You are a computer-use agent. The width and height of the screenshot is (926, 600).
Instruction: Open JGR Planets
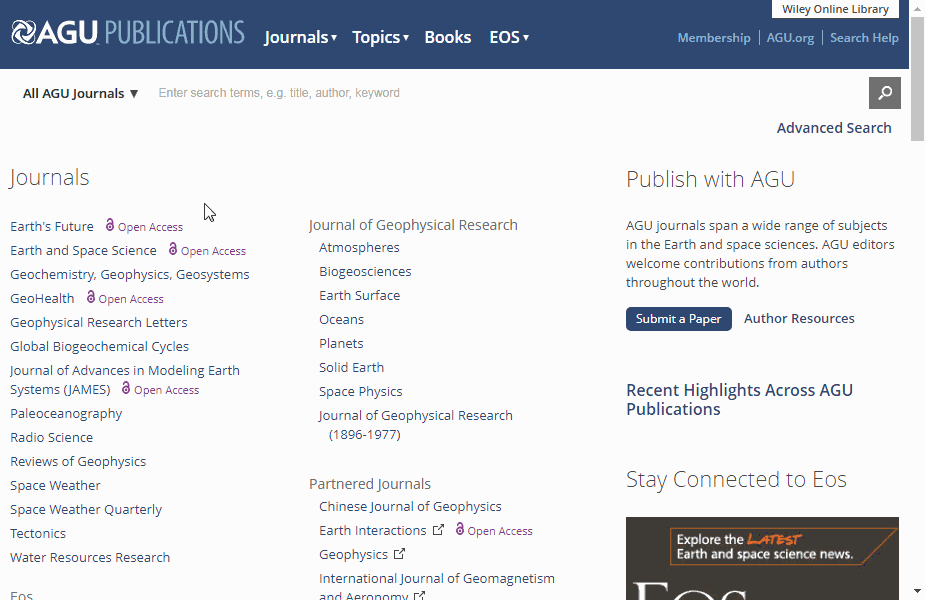[x=341, y=344]
